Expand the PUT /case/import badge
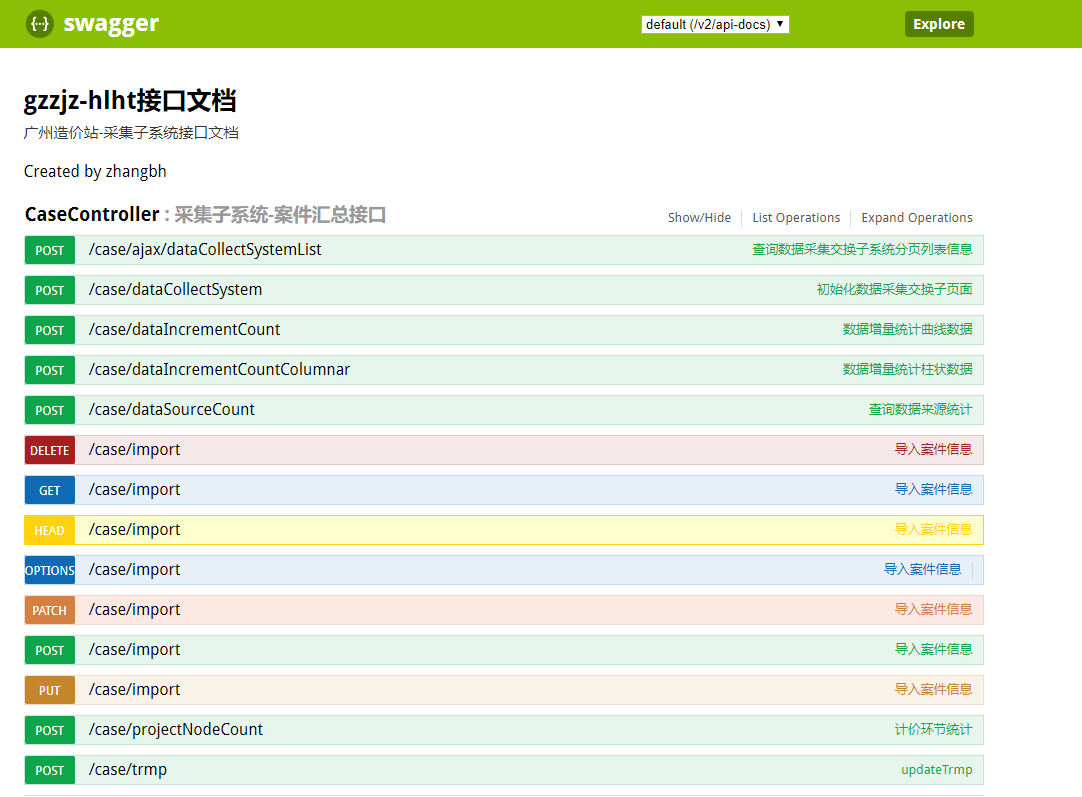 [50, 691]
